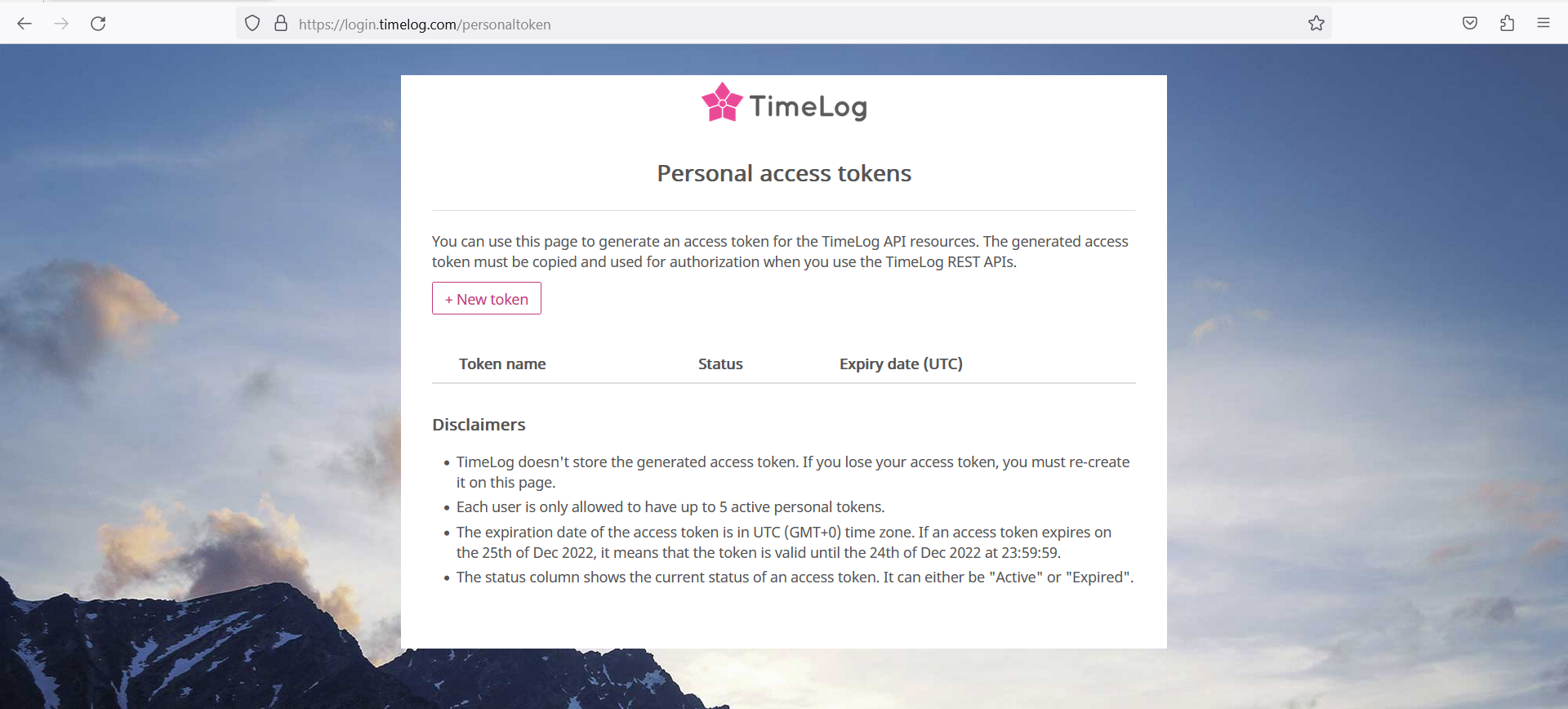Click the browser forward arrow
Screen dimensions: 1568x709
click(x=61, y=24)
